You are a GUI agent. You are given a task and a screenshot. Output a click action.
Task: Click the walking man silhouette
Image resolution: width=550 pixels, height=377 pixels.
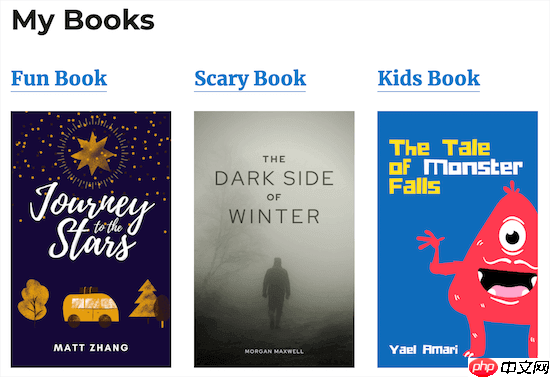pos(276,292)
